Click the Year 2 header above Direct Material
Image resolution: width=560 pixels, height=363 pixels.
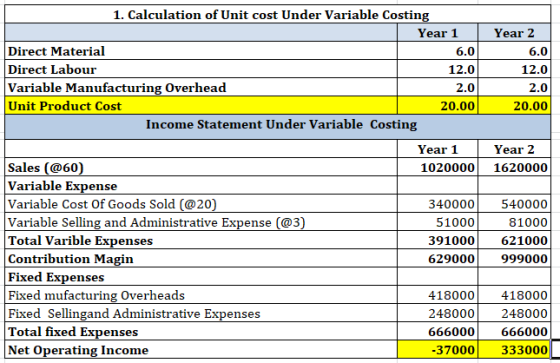pyautogui.click(x=514, y=33)
